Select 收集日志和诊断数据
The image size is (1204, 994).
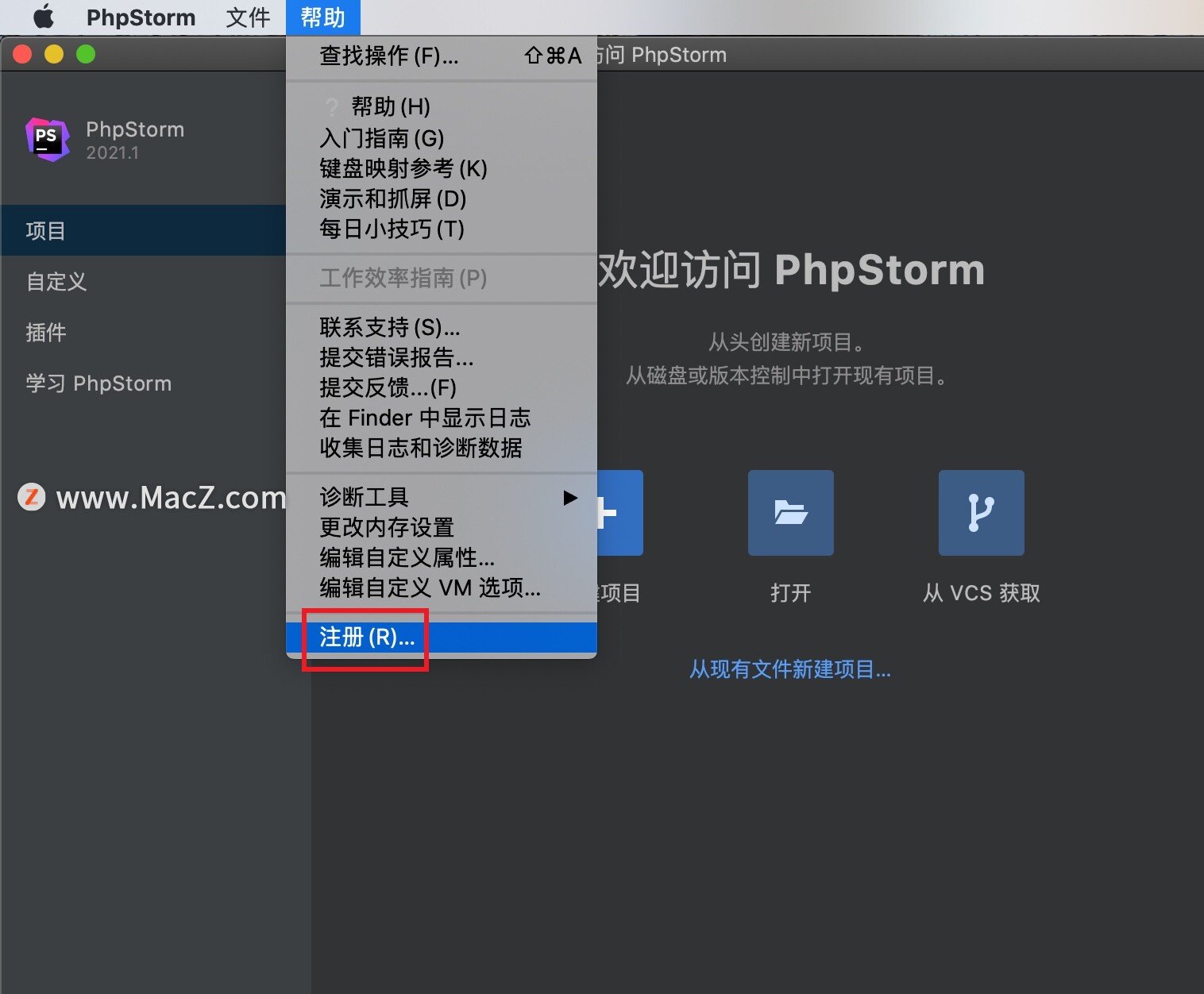tap(442, 448)
